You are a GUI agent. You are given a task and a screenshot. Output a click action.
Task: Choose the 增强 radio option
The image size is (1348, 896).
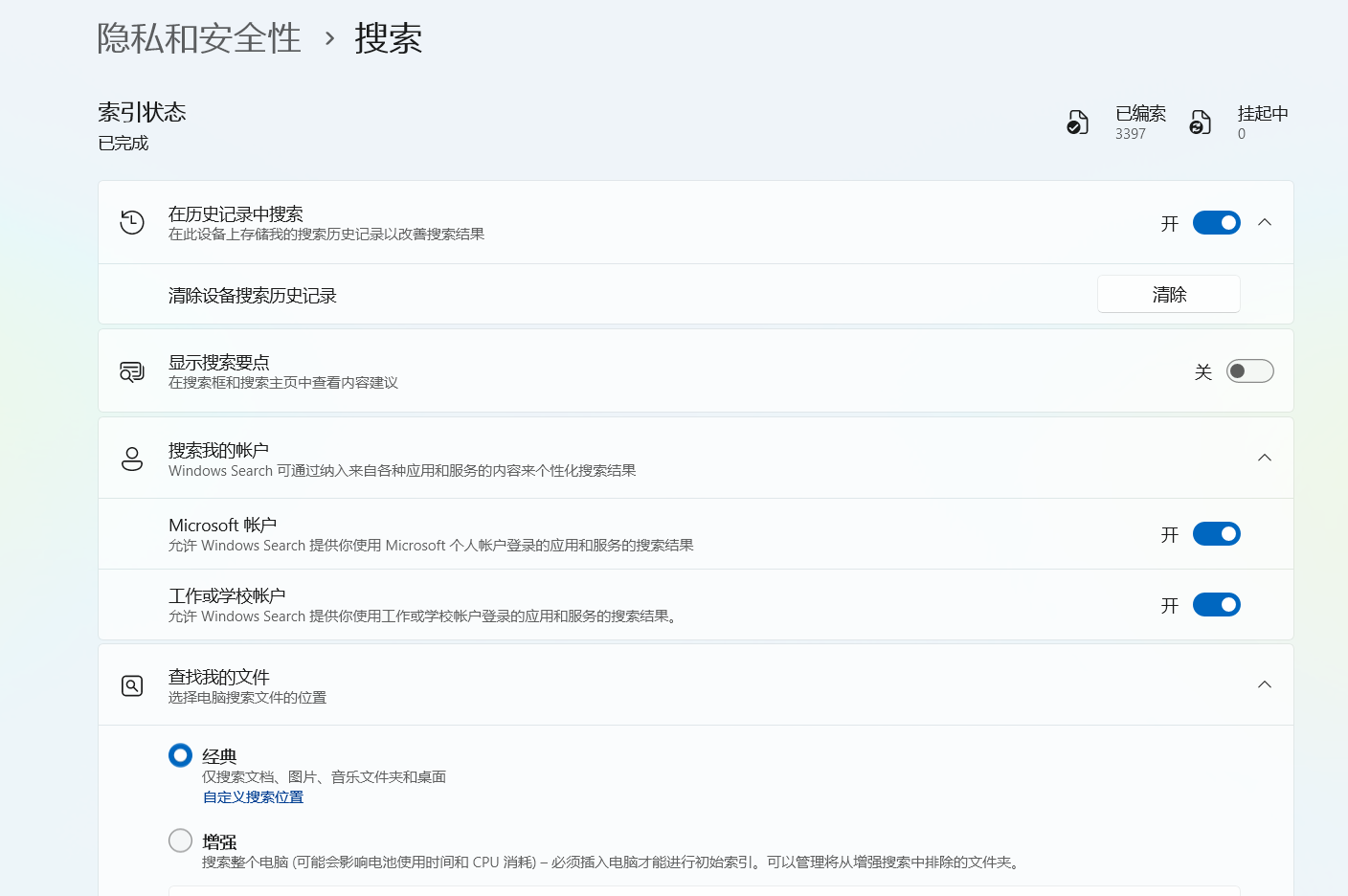pos(180,840)
